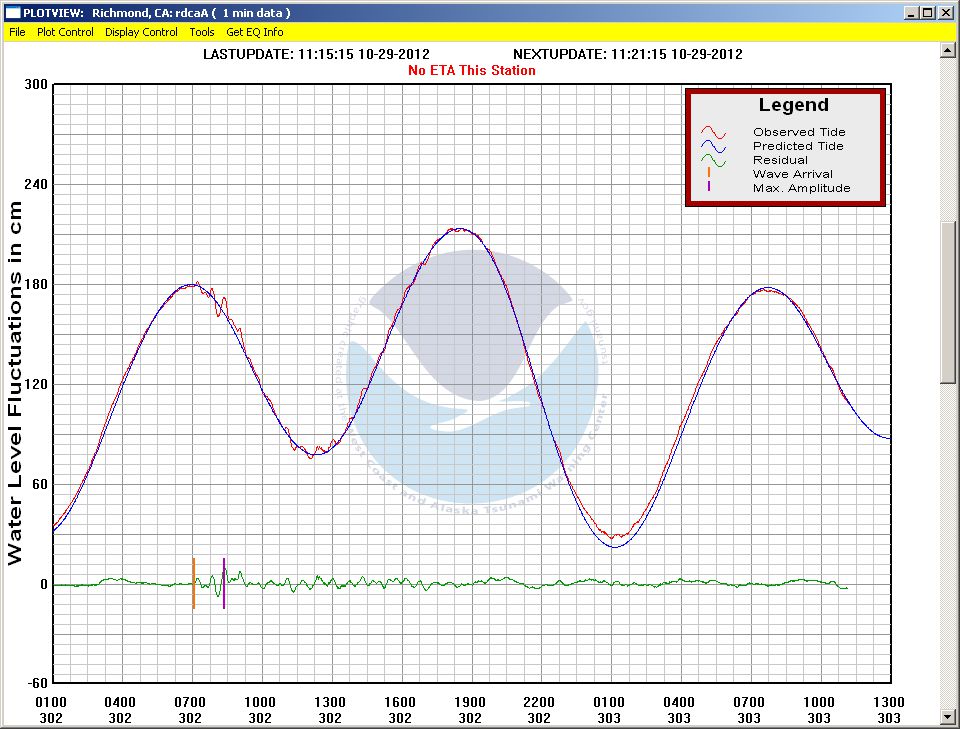
Task: Click the red Observed Tide legend symbol
Action: click(711, 132)
